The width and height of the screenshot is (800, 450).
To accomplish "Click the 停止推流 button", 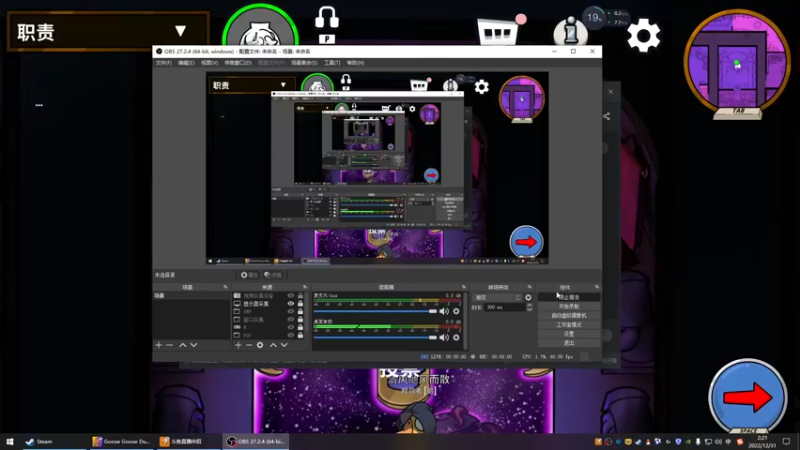I will (x=569, y=297).
